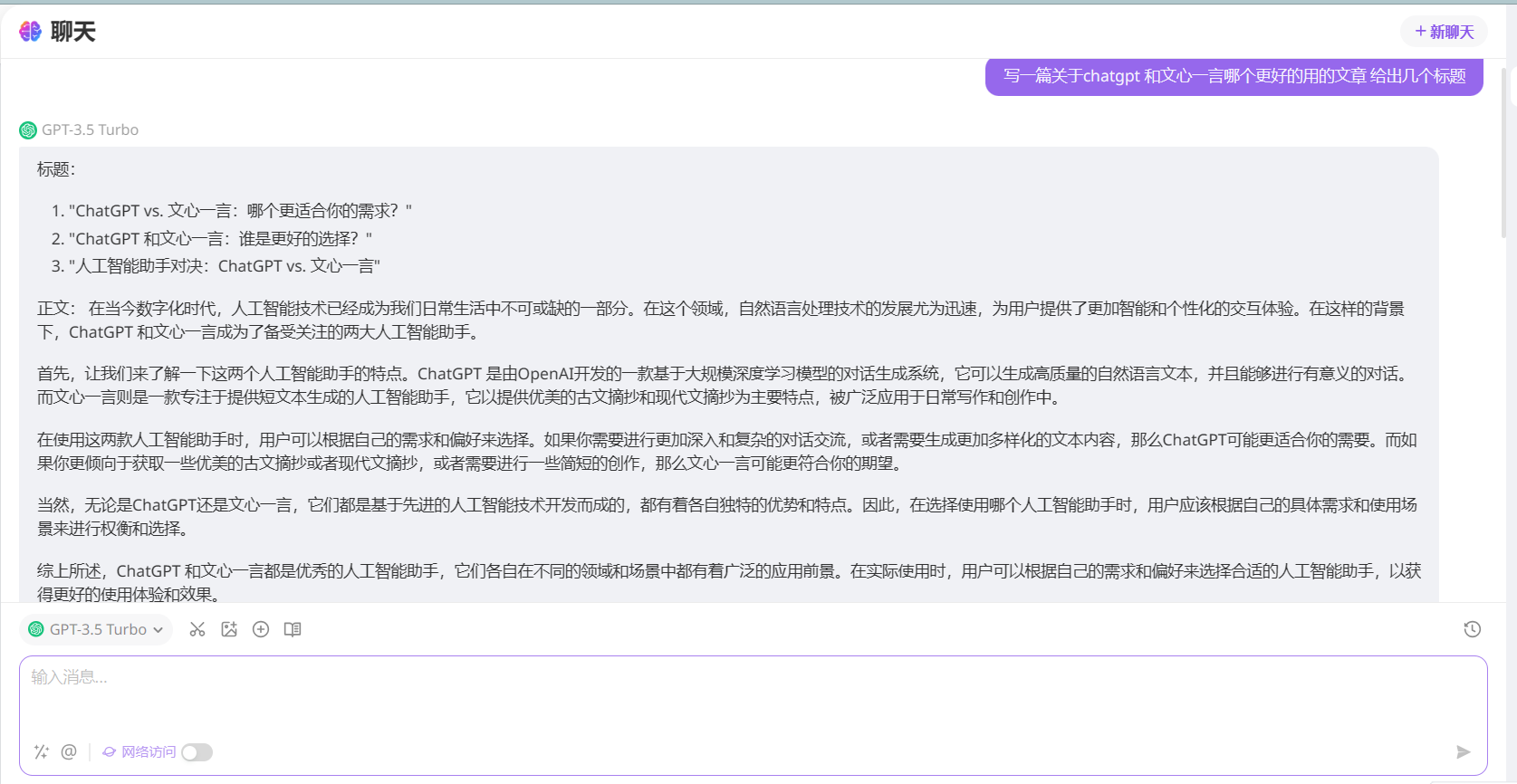The height and width of the screenshot is (784, 1517).
Task: Click the paragraph starting with 当然，无论是
Action: pos(727,517)
